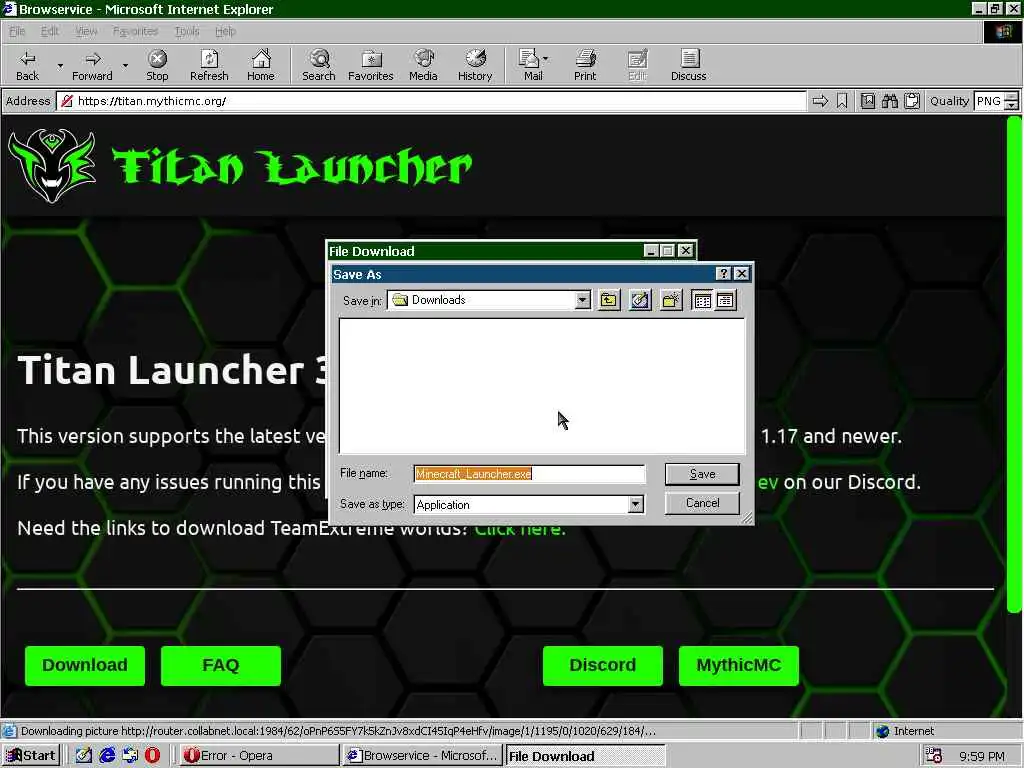Open the Search pane

[319, 65]
